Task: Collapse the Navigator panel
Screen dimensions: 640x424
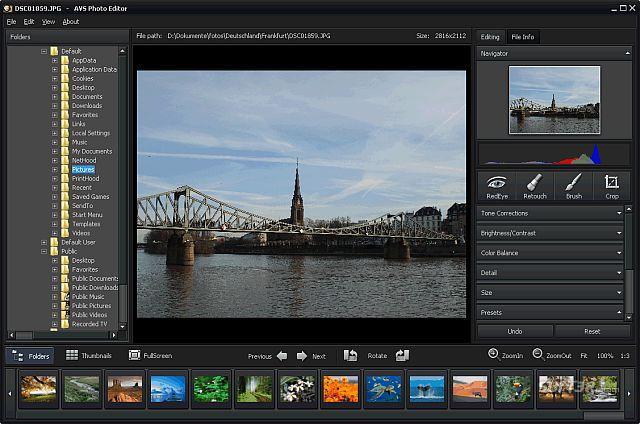Action: [627, 53]
